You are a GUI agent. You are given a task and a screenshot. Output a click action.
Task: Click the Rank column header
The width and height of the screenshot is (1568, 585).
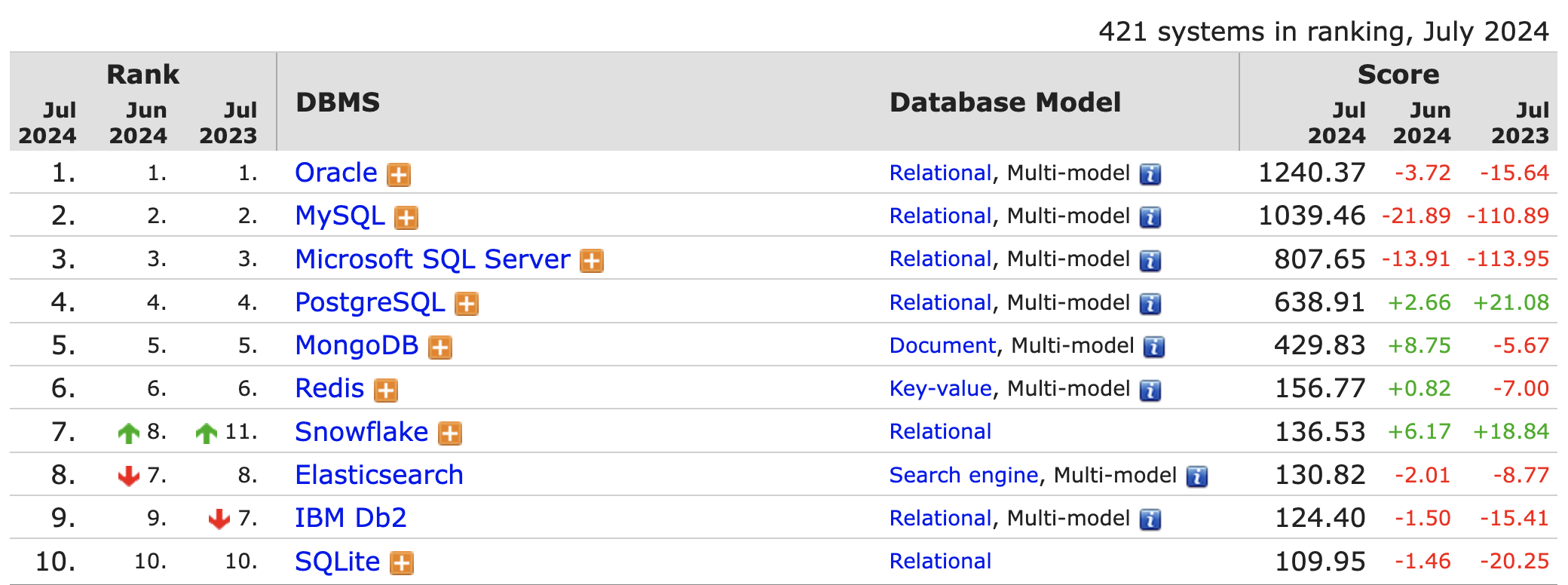(142, 75)
